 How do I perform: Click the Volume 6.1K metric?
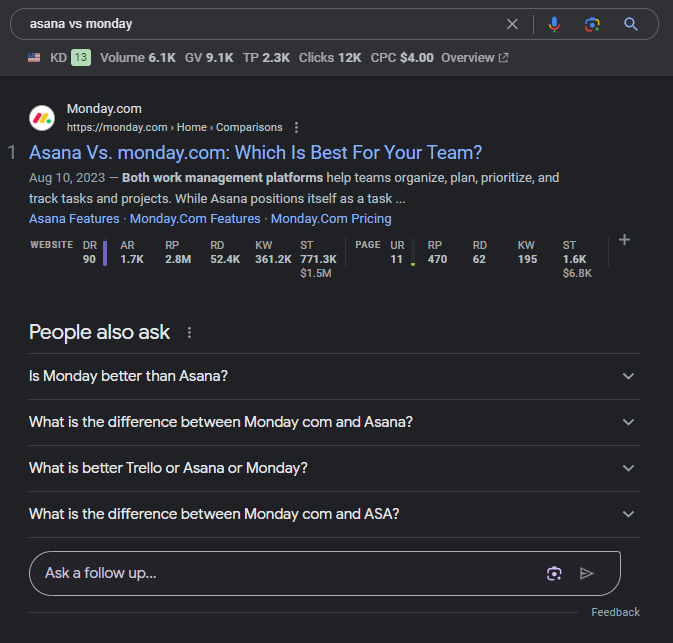[x=138, y=58]
